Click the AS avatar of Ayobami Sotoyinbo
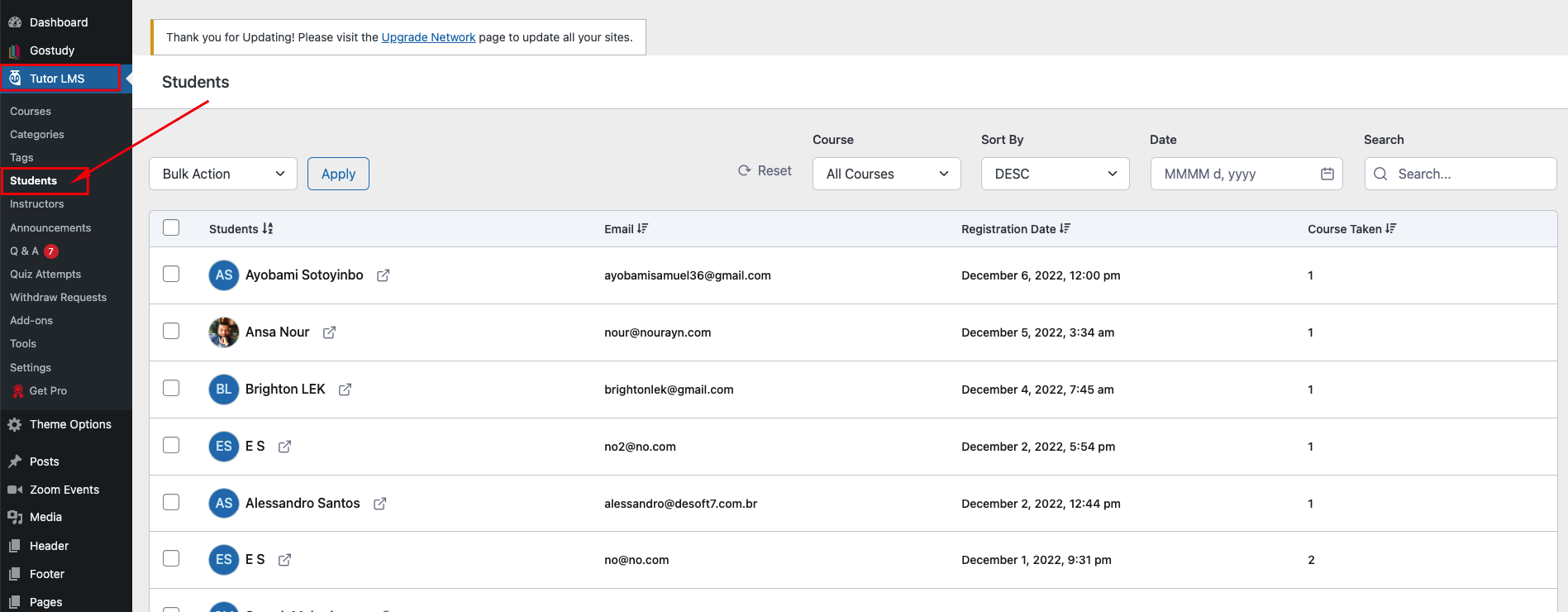Screen dimensions: 1568x612 (224, 275)
